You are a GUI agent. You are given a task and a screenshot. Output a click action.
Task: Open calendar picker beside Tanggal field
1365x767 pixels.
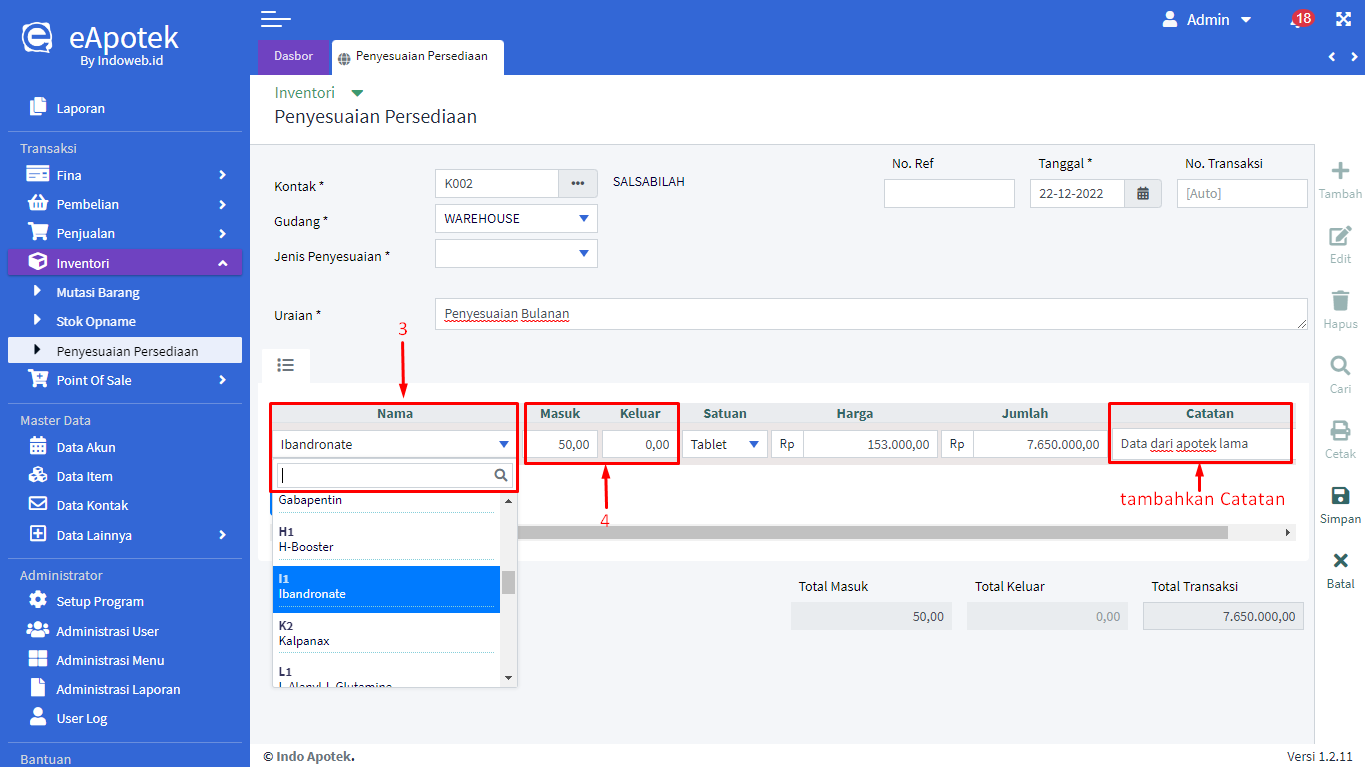tap(1143, 194)
